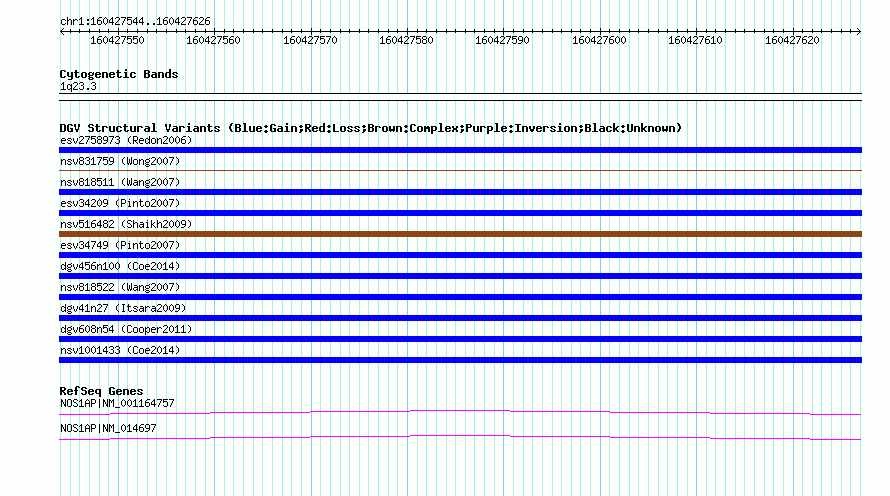890x496 pixels.
Task: Select the 1q23.3 band label
Action: click(x=78, y=86)
